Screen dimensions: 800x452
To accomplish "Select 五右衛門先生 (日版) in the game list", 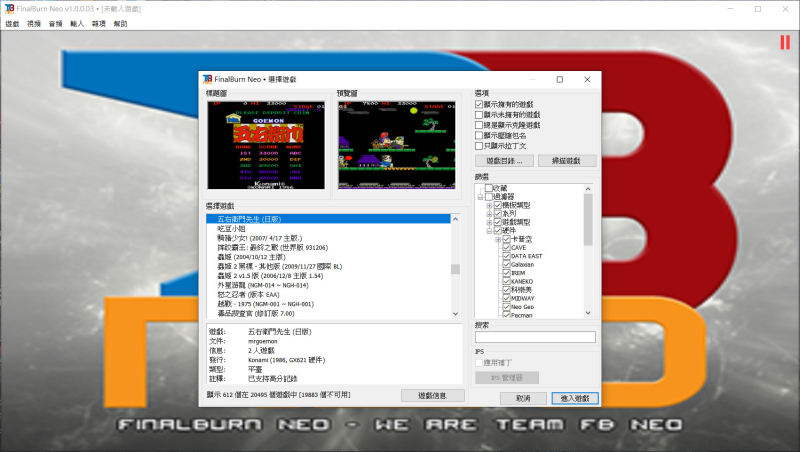I will click(x=329, y=219).
